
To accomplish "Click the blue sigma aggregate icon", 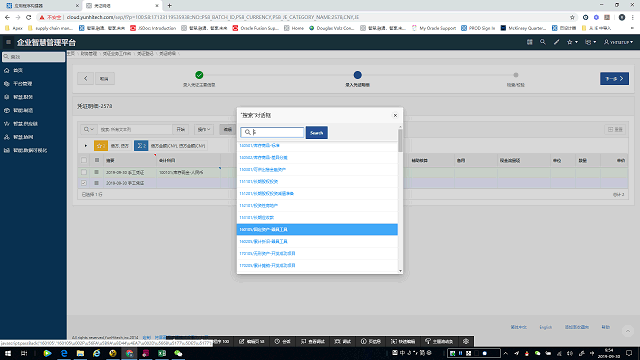I will [x=141, y=146].
